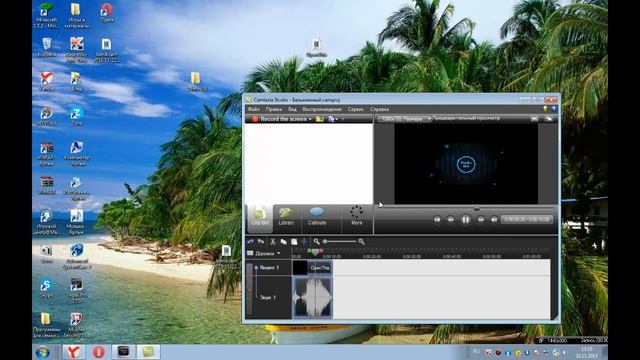Open the Produce and share dropdown arrow
Image resolution: width=640 pixels, height=360 pixels.
coord(337,119)
